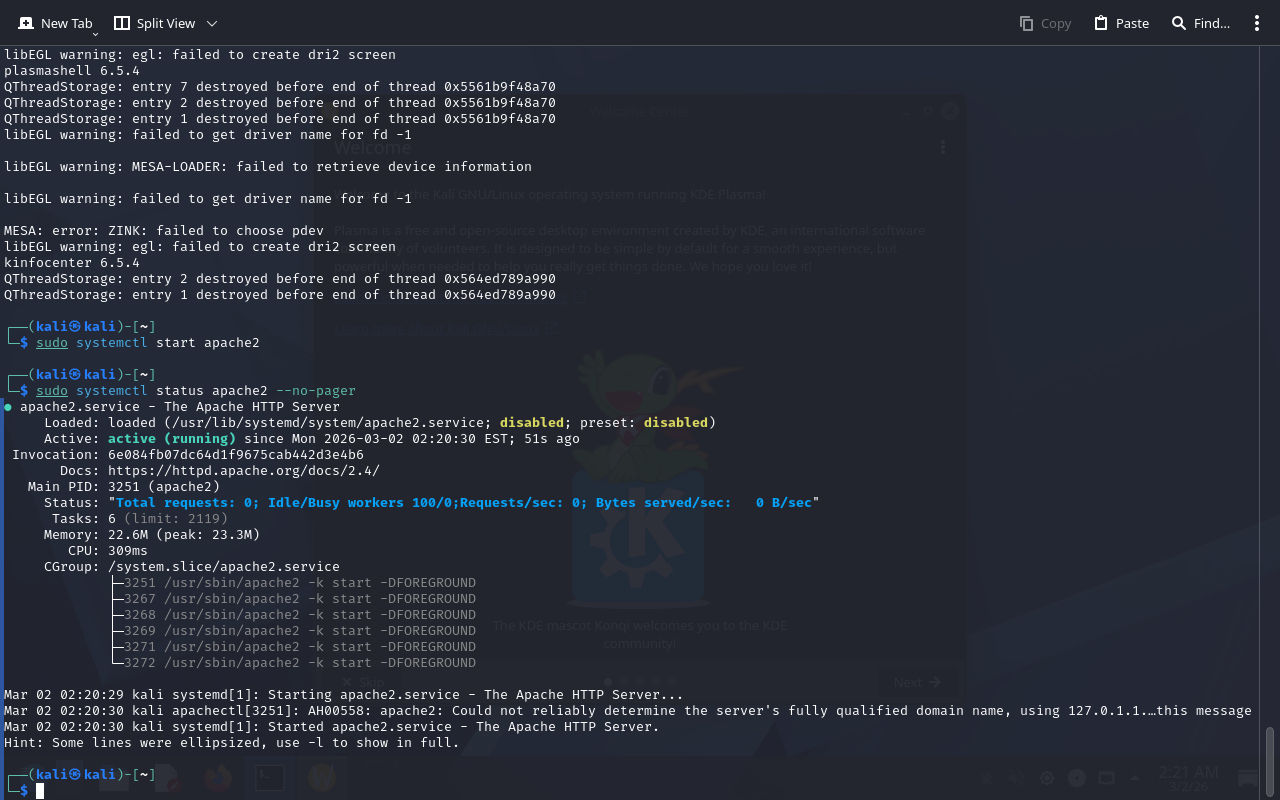Open the Split View dropdown chevron
1280x800 pixels.
212,23
